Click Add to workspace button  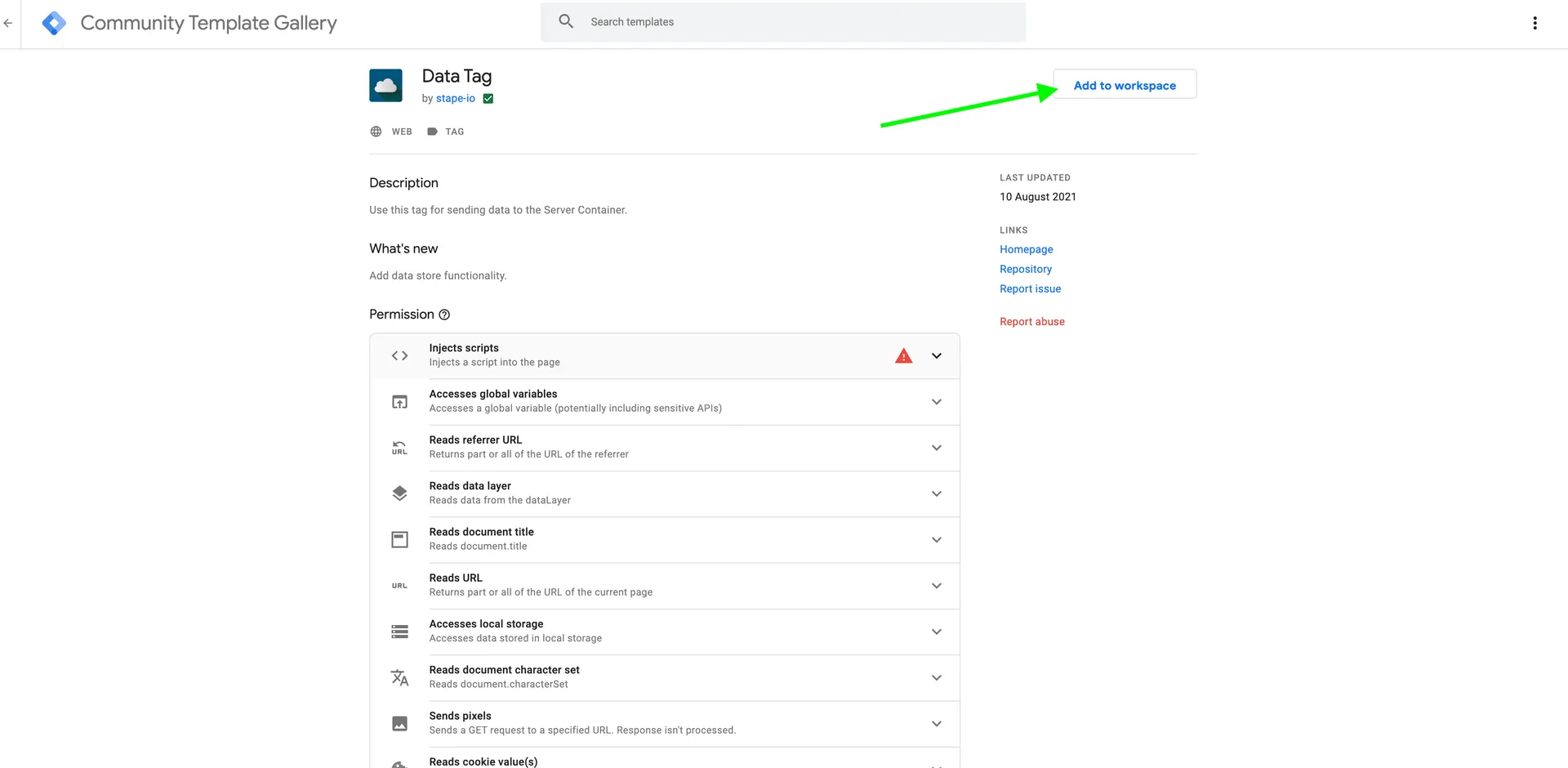pos(1125,85)
